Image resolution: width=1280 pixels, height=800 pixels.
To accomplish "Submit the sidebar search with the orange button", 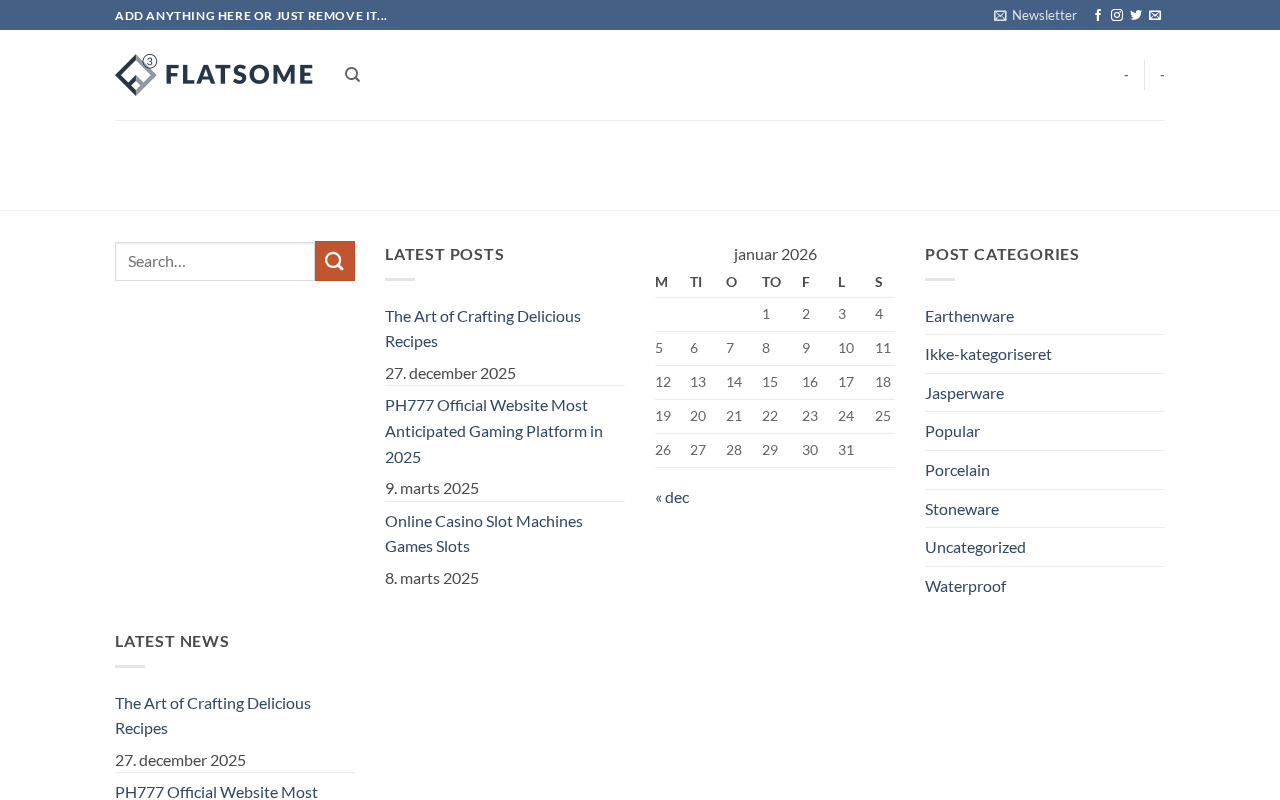I will (x=335, y=261).
